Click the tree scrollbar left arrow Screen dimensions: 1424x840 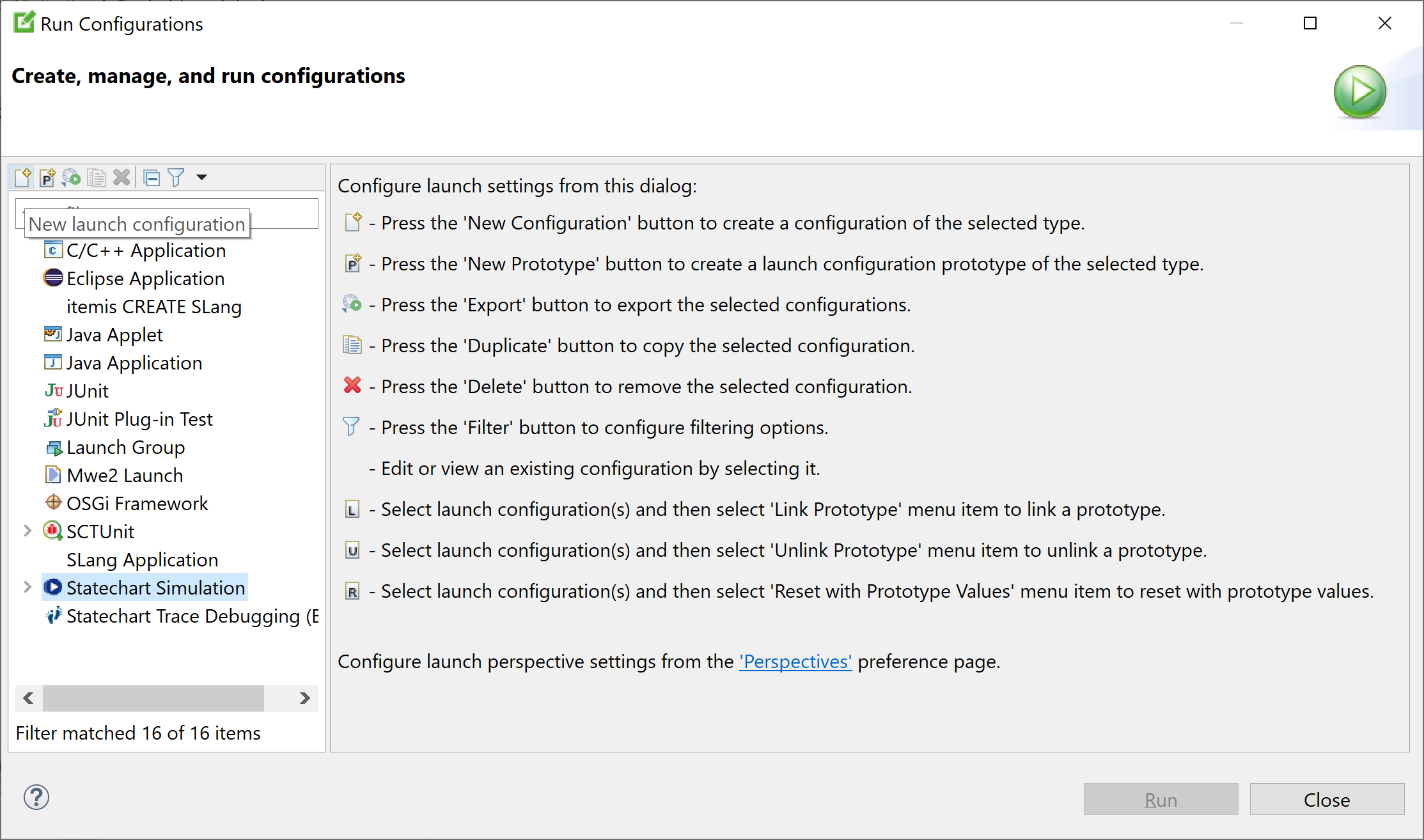click(29, 698)
